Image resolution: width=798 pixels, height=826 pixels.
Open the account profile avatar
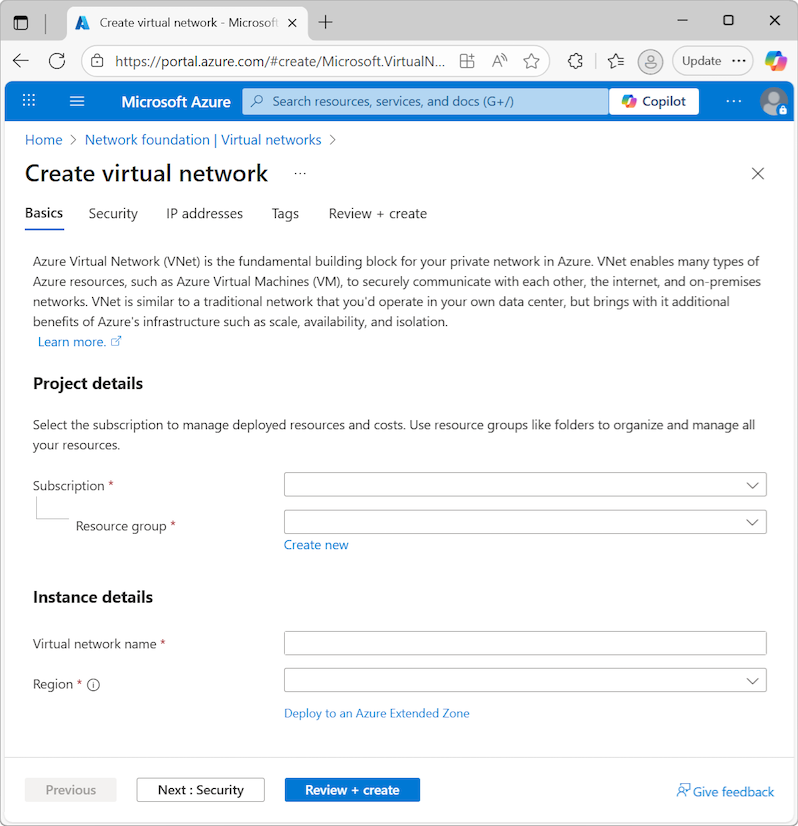[x=772, y=101]
